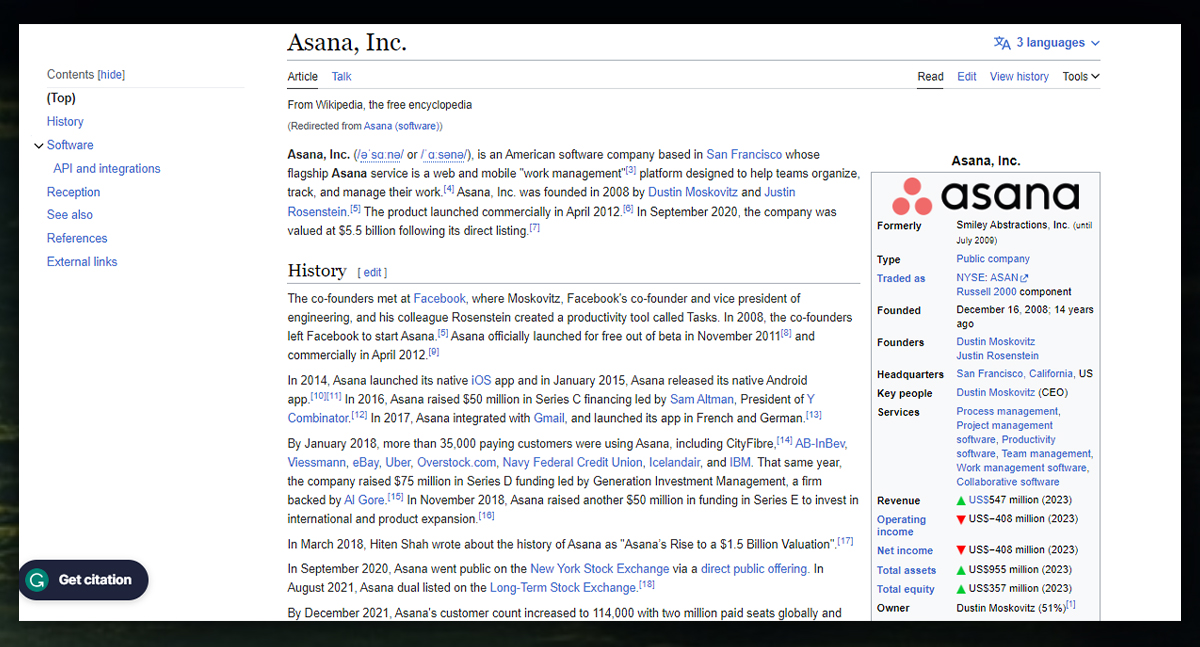Open API and integrations in Contents
Viewport: 1200px width, 647px height.
point(107,169)
